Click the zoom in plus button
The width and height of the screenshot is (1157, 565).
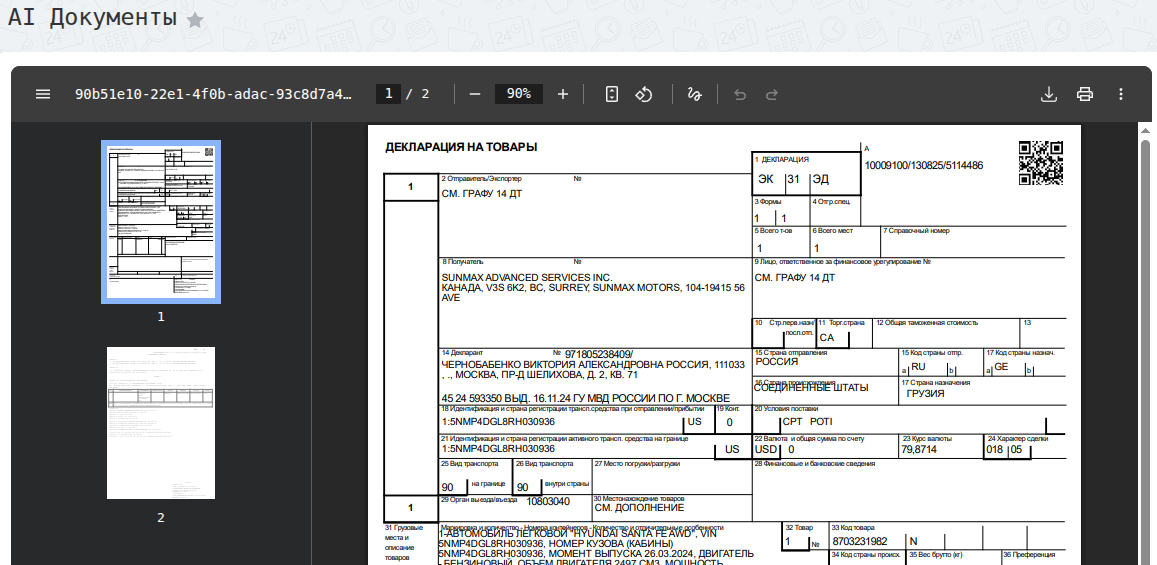563,94
